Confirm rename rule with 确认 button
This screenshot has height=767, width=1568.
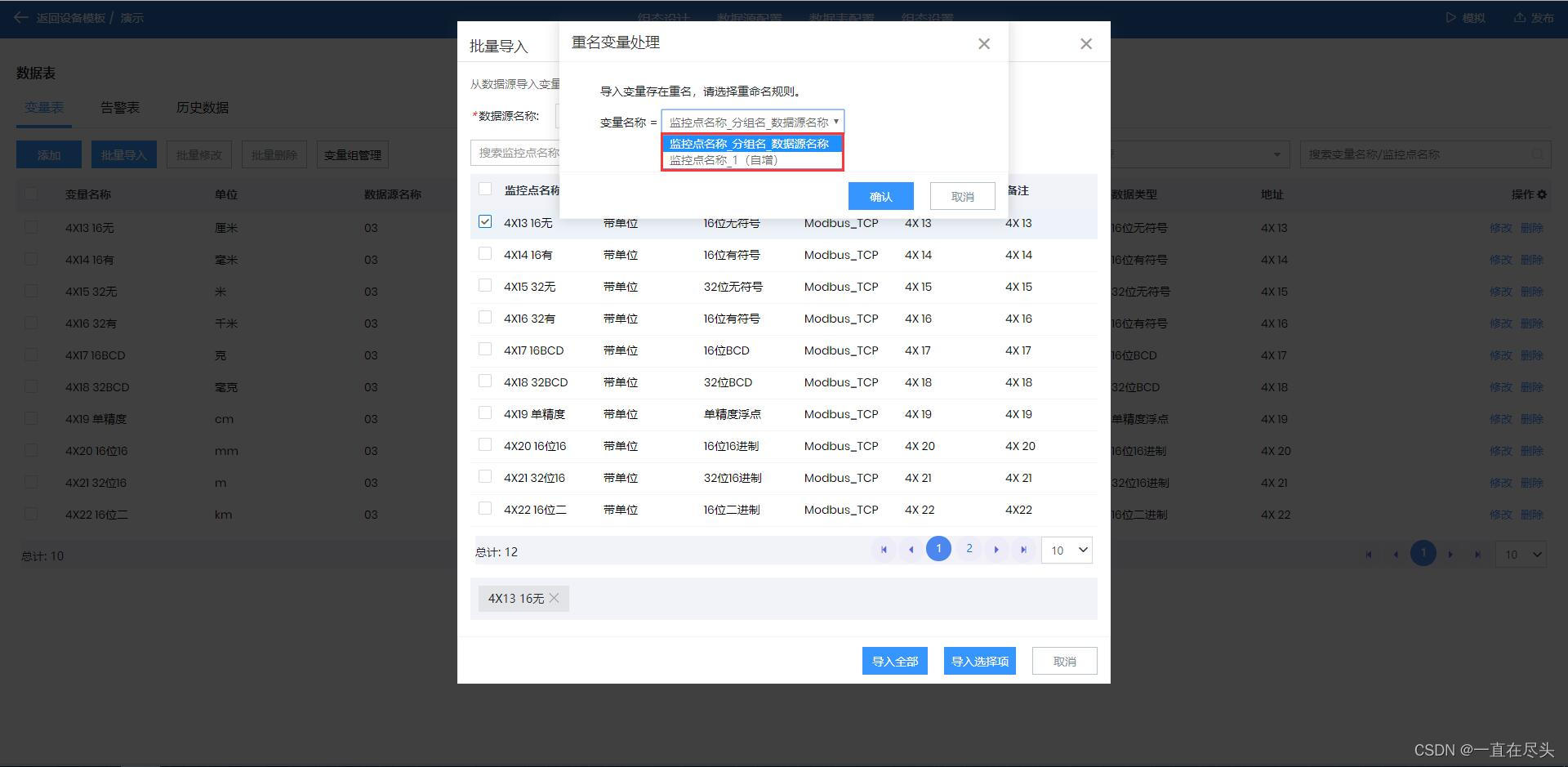tap(881, 196)
